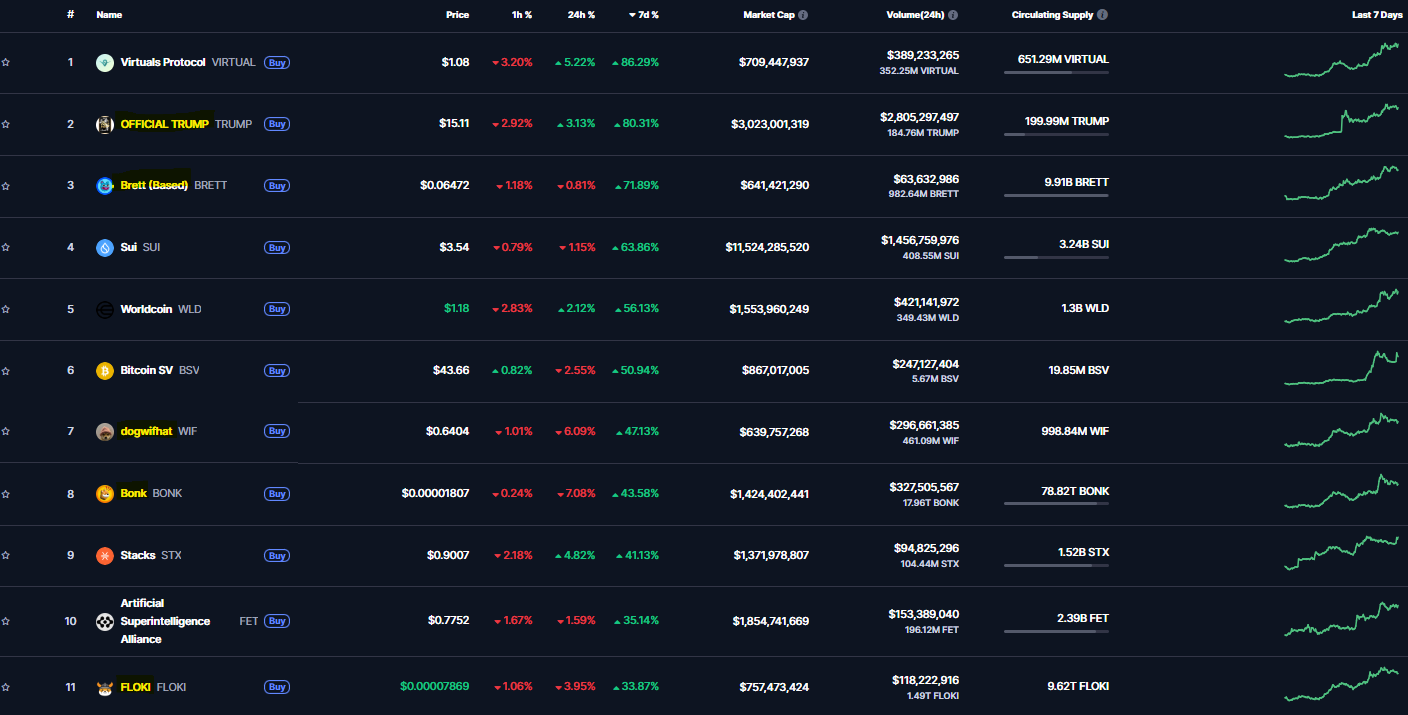
Task: Click the Virtuals Protocol coin logo
Action: coord(105,63)
